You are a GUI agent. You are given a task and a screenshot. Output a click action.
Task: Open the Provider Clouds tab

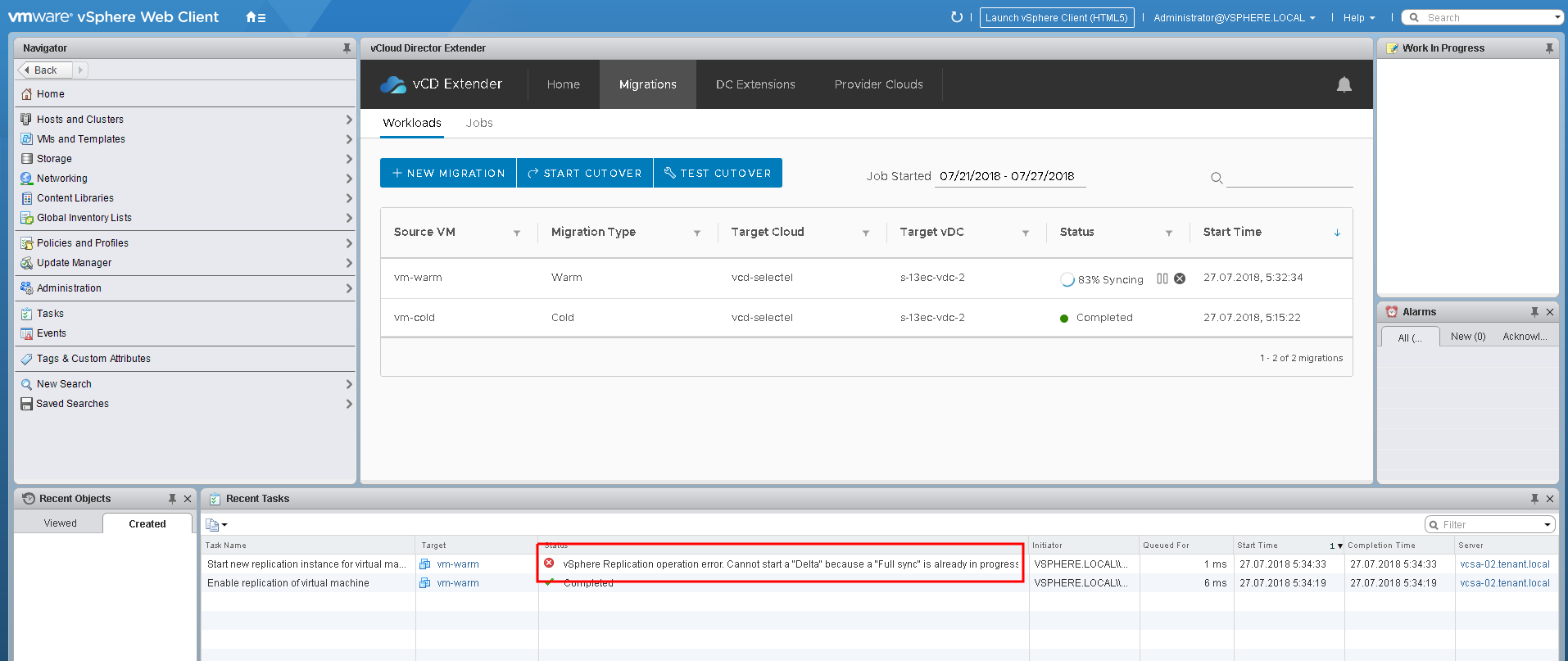[x=878, y=84]
